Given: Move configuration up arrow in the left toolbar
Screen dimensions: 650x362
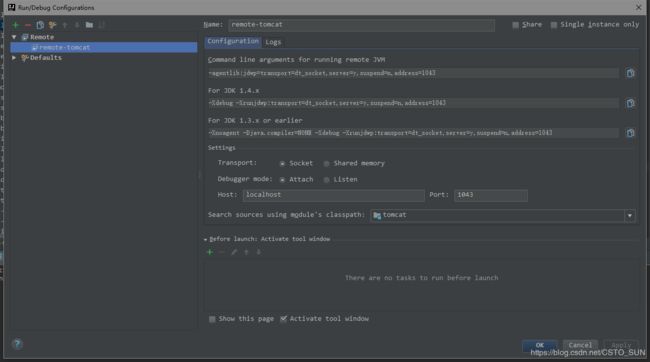Looking at the screenshot, I should pyautogui.click(x=65, y=25).
